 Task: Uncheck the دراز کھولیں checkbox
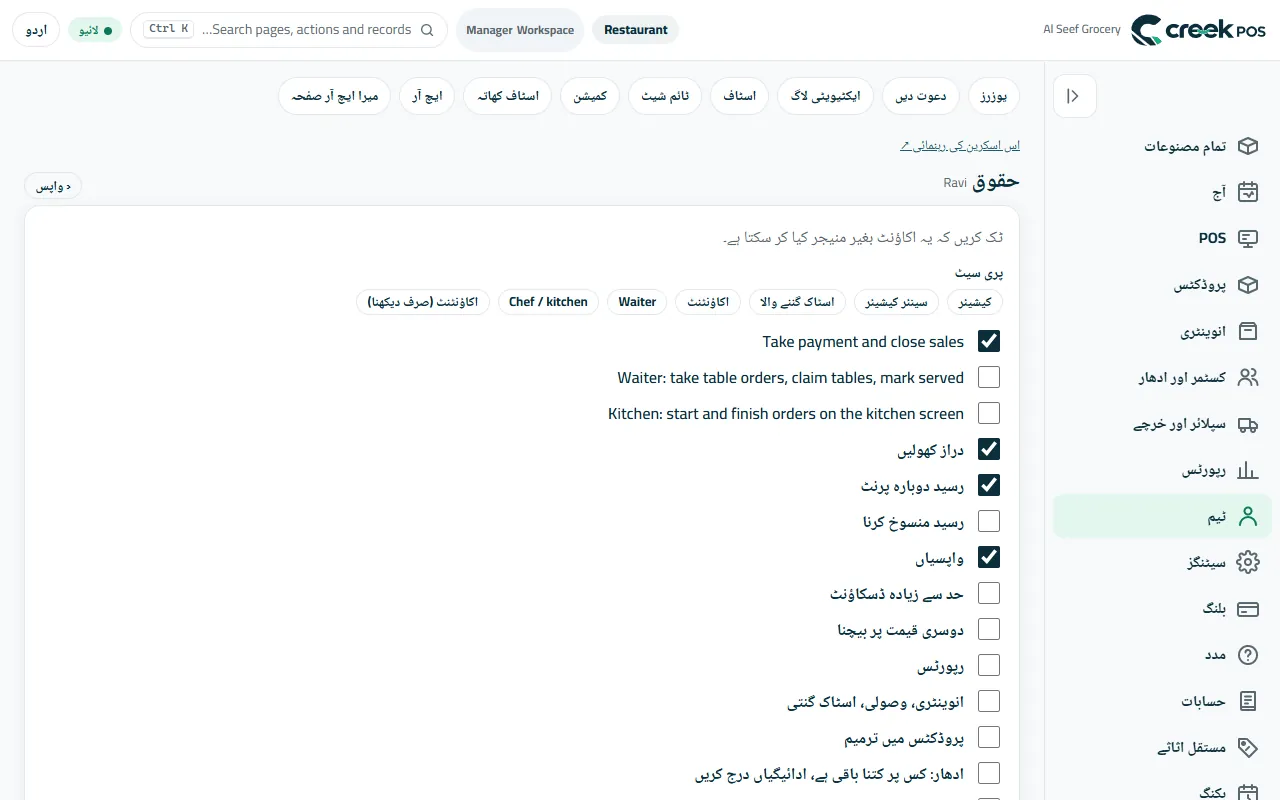(989, 449)
